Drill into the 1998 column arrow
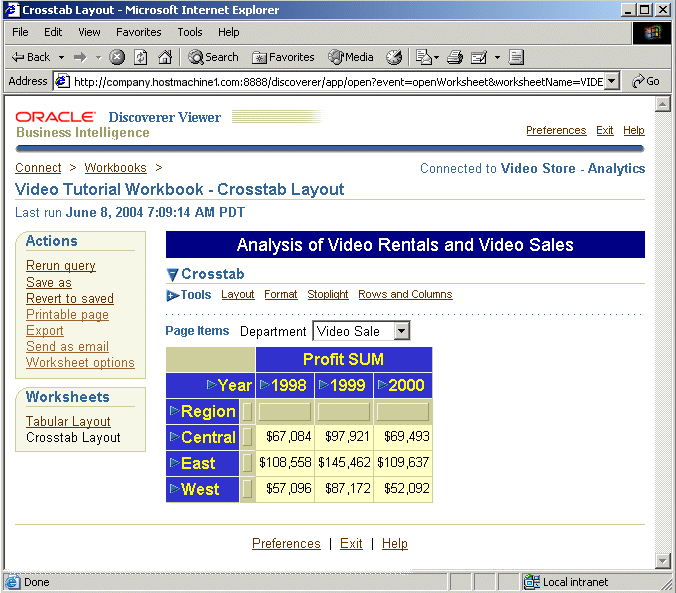This screenshot has height=593, width=676. point(265,385)
